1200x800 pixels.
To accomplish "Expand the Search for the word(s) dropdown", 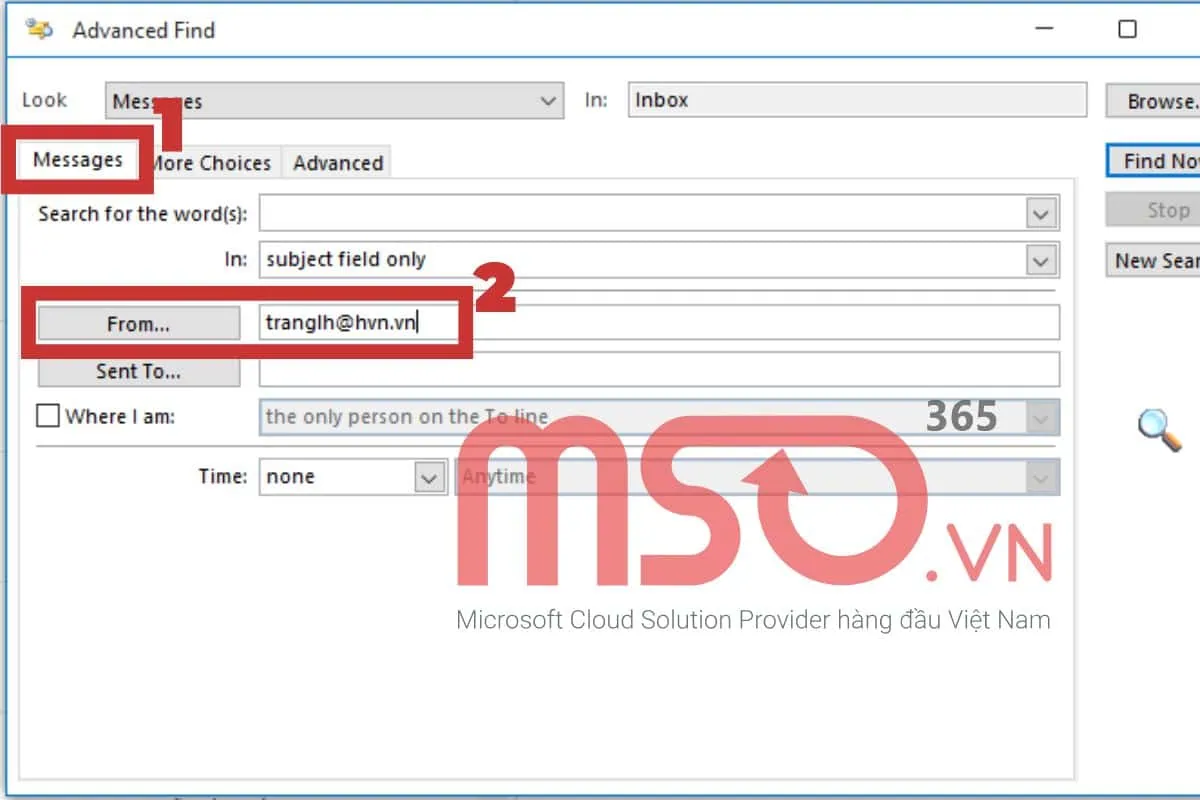I will [1042, 212].
